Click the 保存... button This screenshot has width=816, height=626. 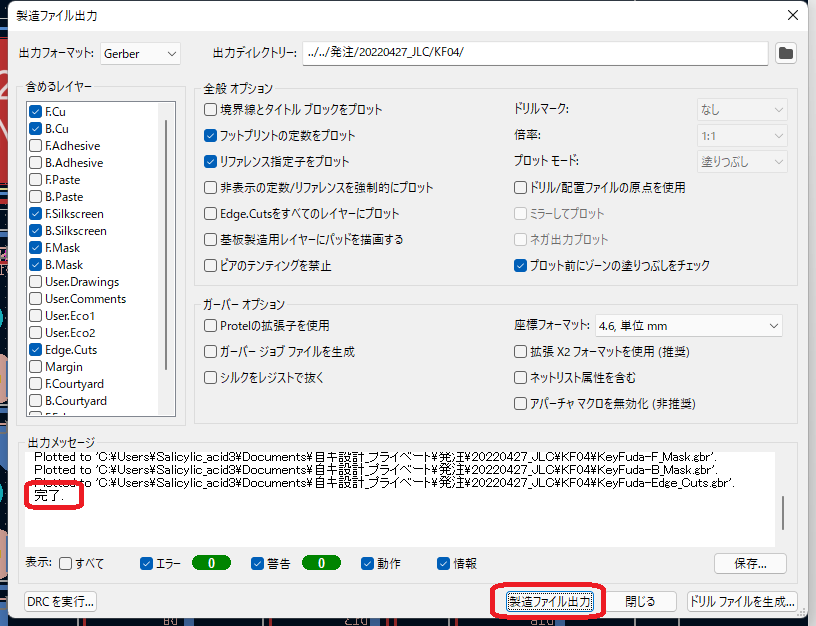pyautogui.click(x=750, y=564)
